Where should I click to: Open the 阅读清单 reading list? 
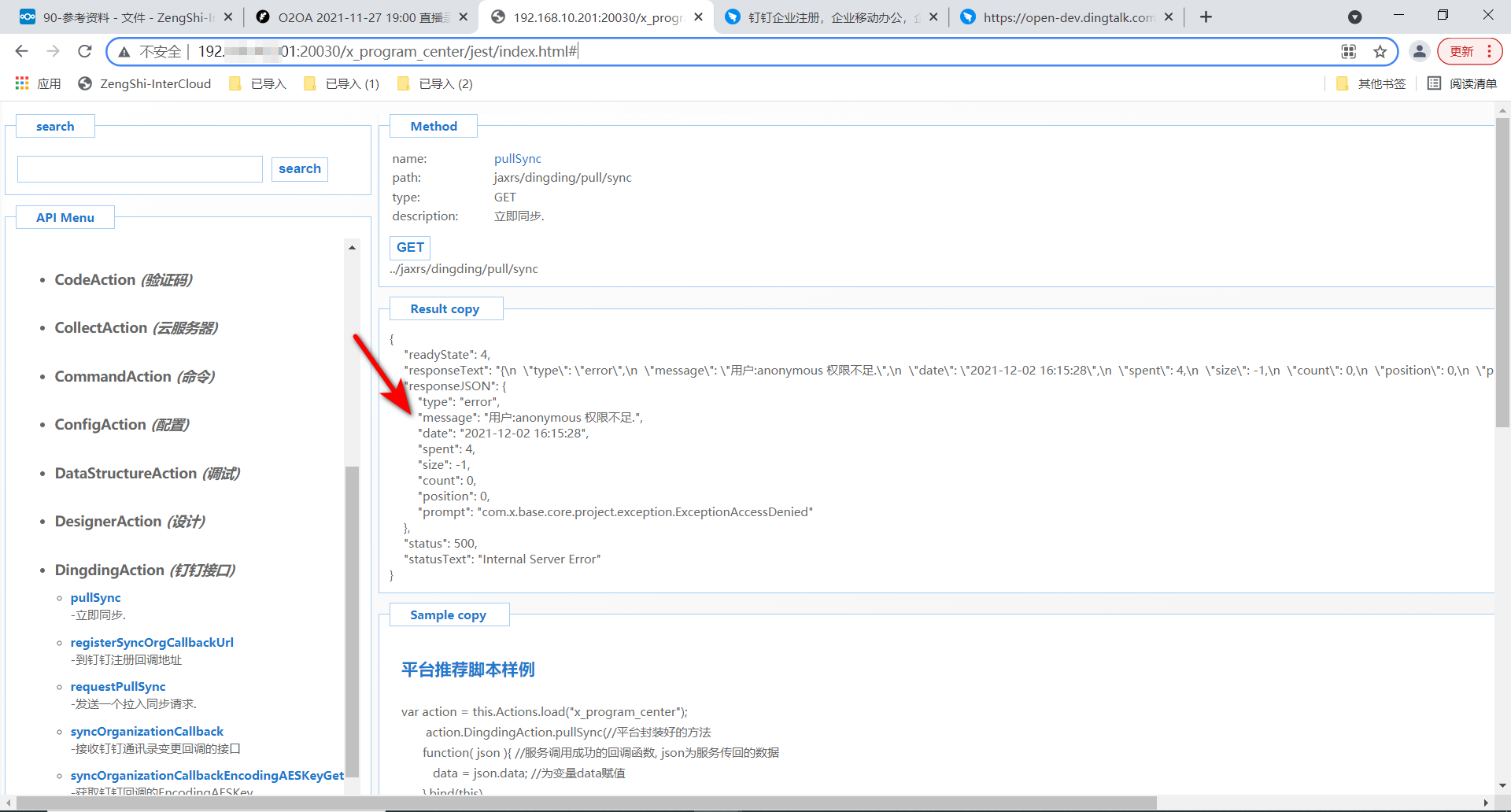(1462, 83)
